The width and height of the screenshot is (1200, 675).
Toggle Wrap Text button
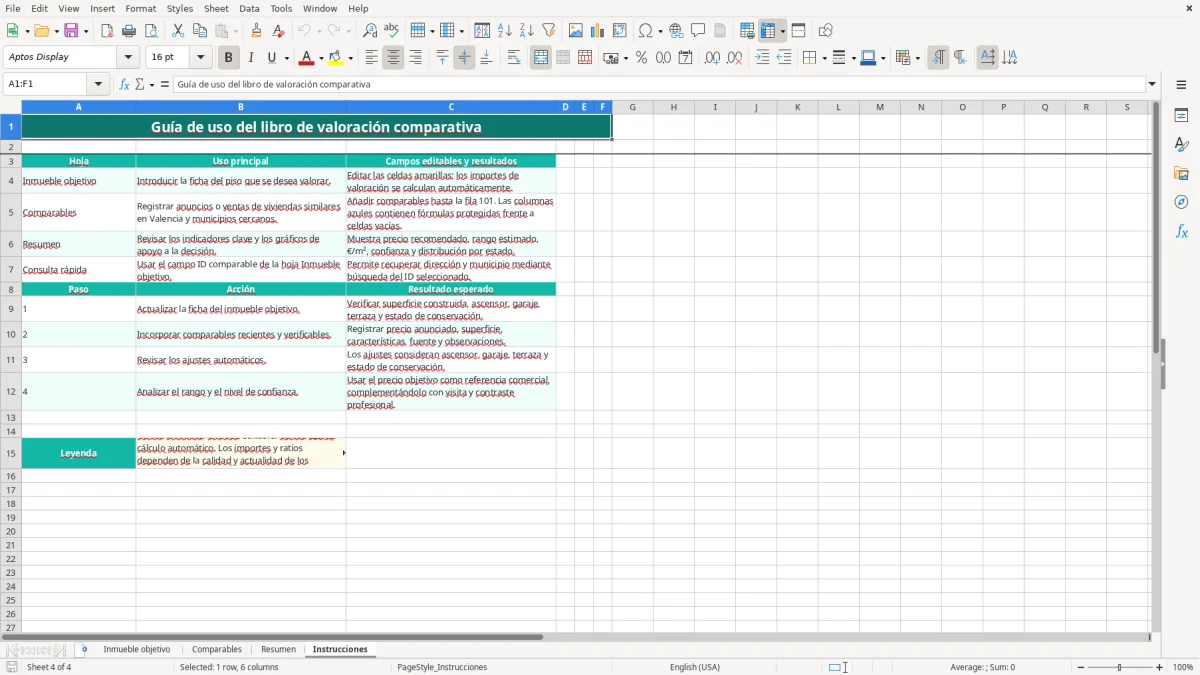click(x=514, y=58)
